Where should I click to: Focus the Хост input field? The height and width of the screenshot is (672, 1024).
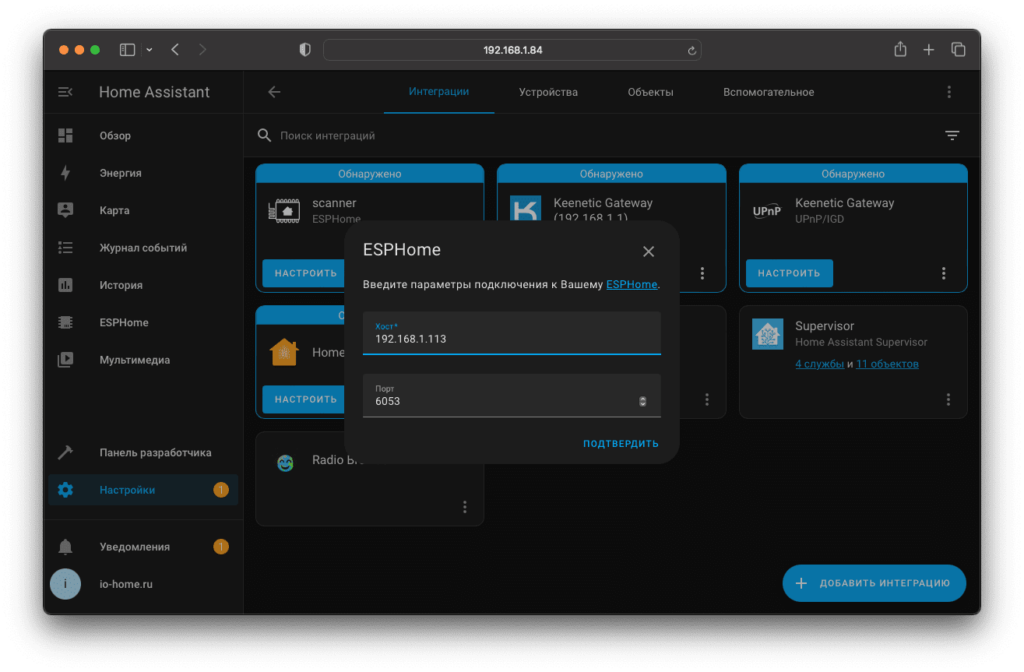(511, 333)
